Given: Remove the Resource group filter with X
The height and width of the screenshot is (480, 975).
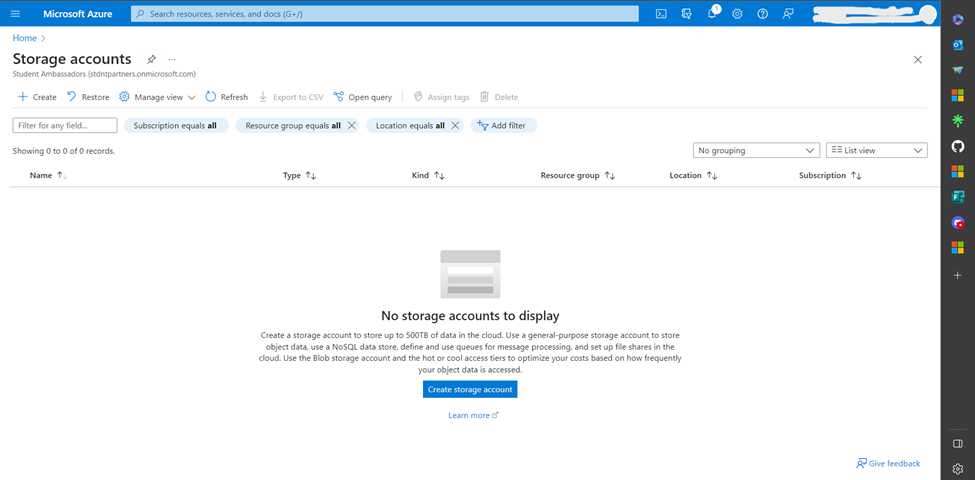Looking at the screenshot, I should [351, 126].
